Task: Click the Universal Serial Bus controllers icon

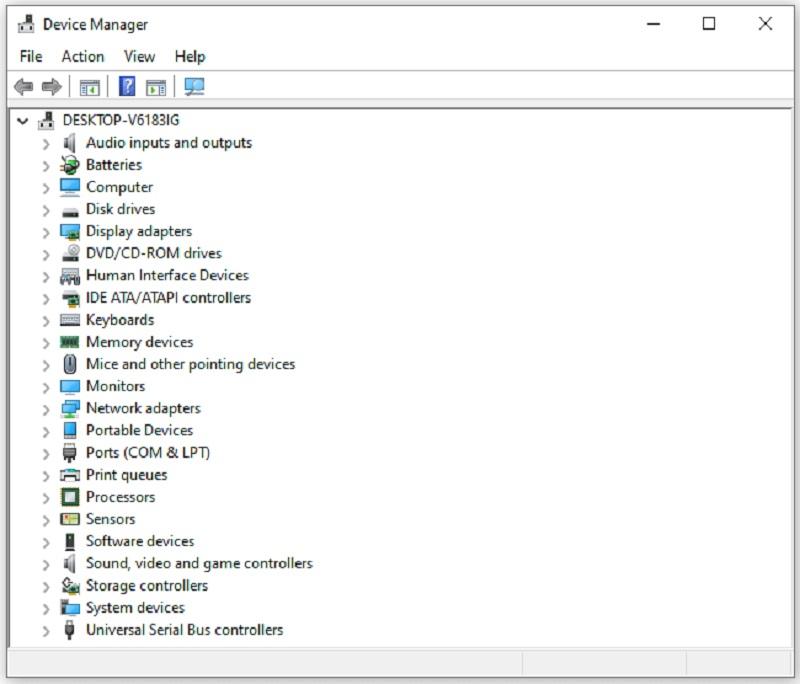Action: 69,630
